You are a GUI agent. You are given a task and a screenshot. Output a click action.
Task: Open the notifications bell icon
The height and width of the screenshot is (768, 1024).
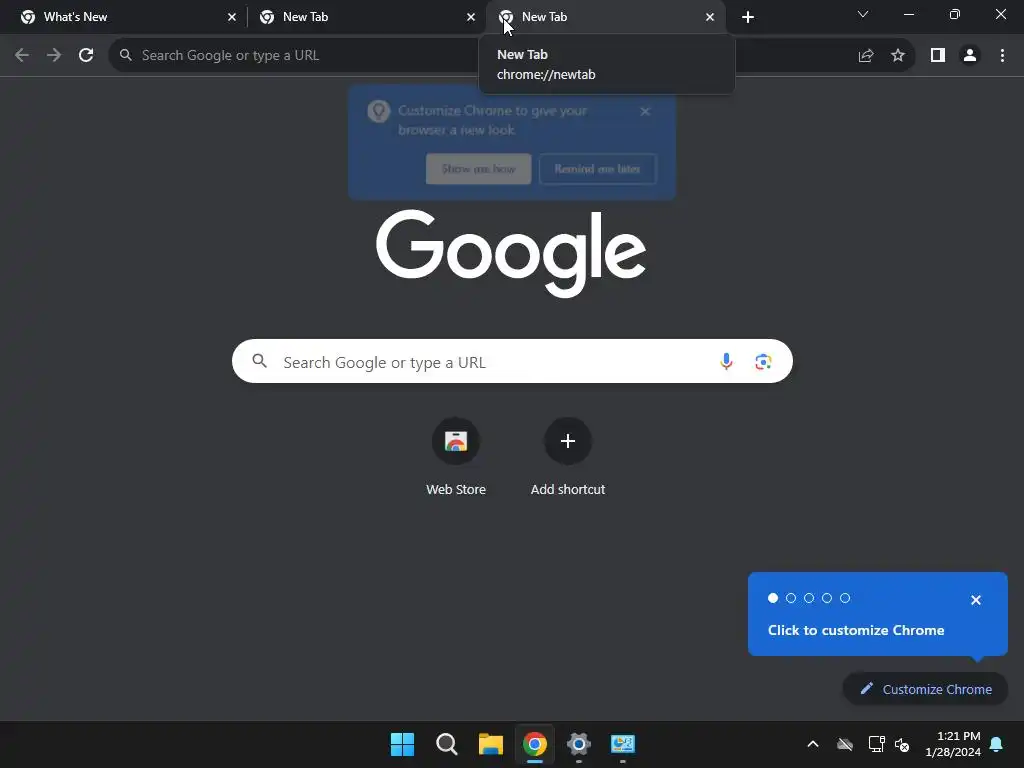[x=997, y=744]
